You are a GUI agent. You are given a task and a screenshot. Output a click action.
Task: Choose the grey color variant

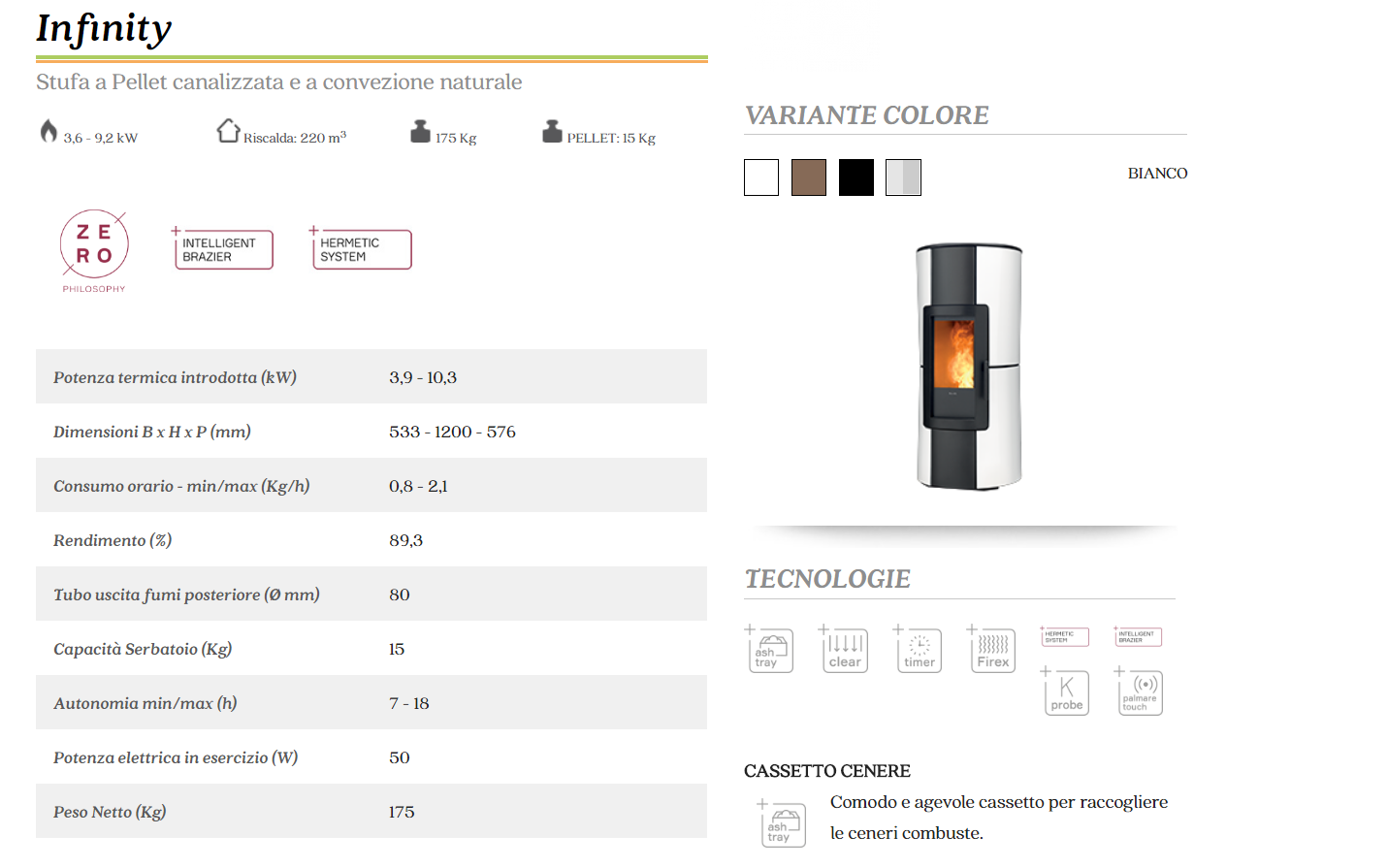tap(903, 177)
